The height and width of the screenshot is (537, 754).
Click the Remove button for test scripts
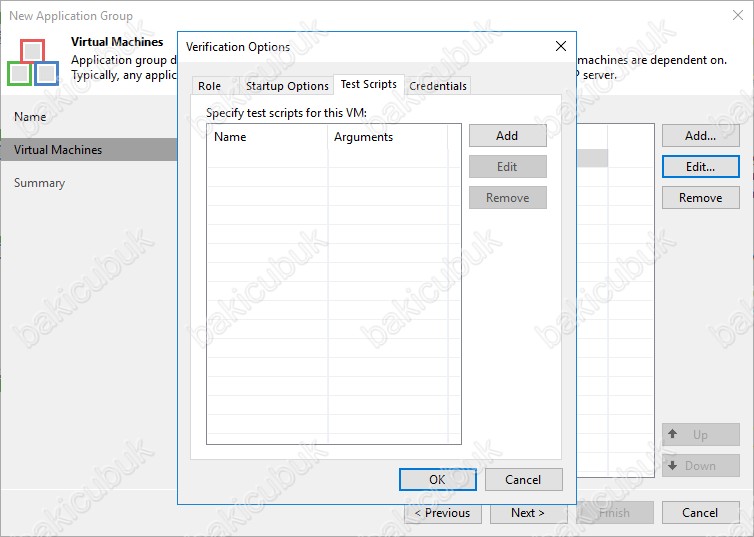508,198
